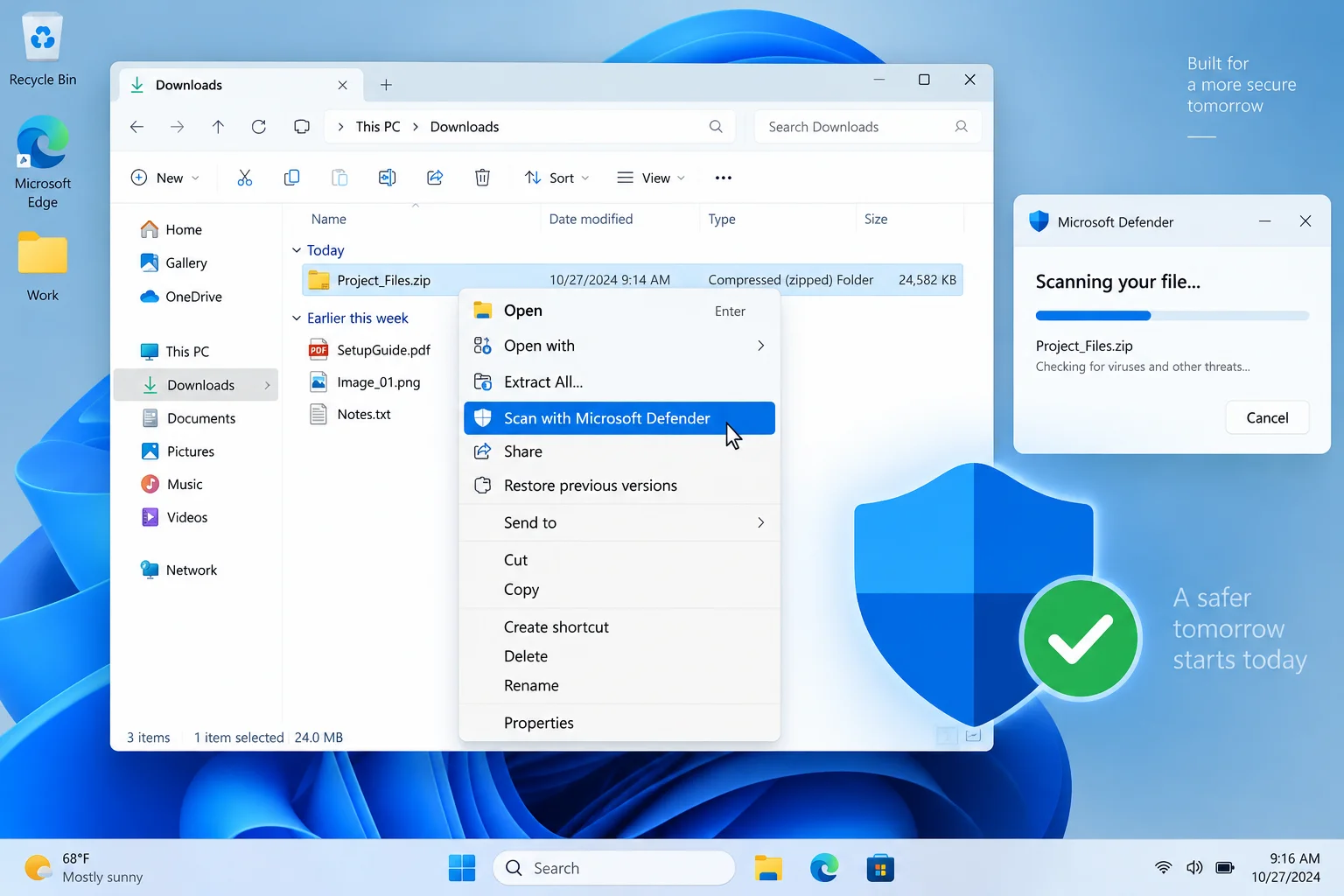Viewport: 1344px width, 896px height.
Task: Click the Delete trash icon in toolbar
Action: click(482, 178)
